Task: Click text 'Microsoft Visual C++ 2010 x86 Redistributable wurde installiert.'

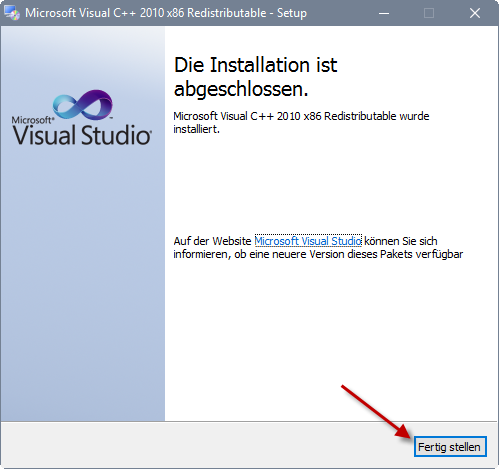Action: pyautogui.click(x=301, y=122)
